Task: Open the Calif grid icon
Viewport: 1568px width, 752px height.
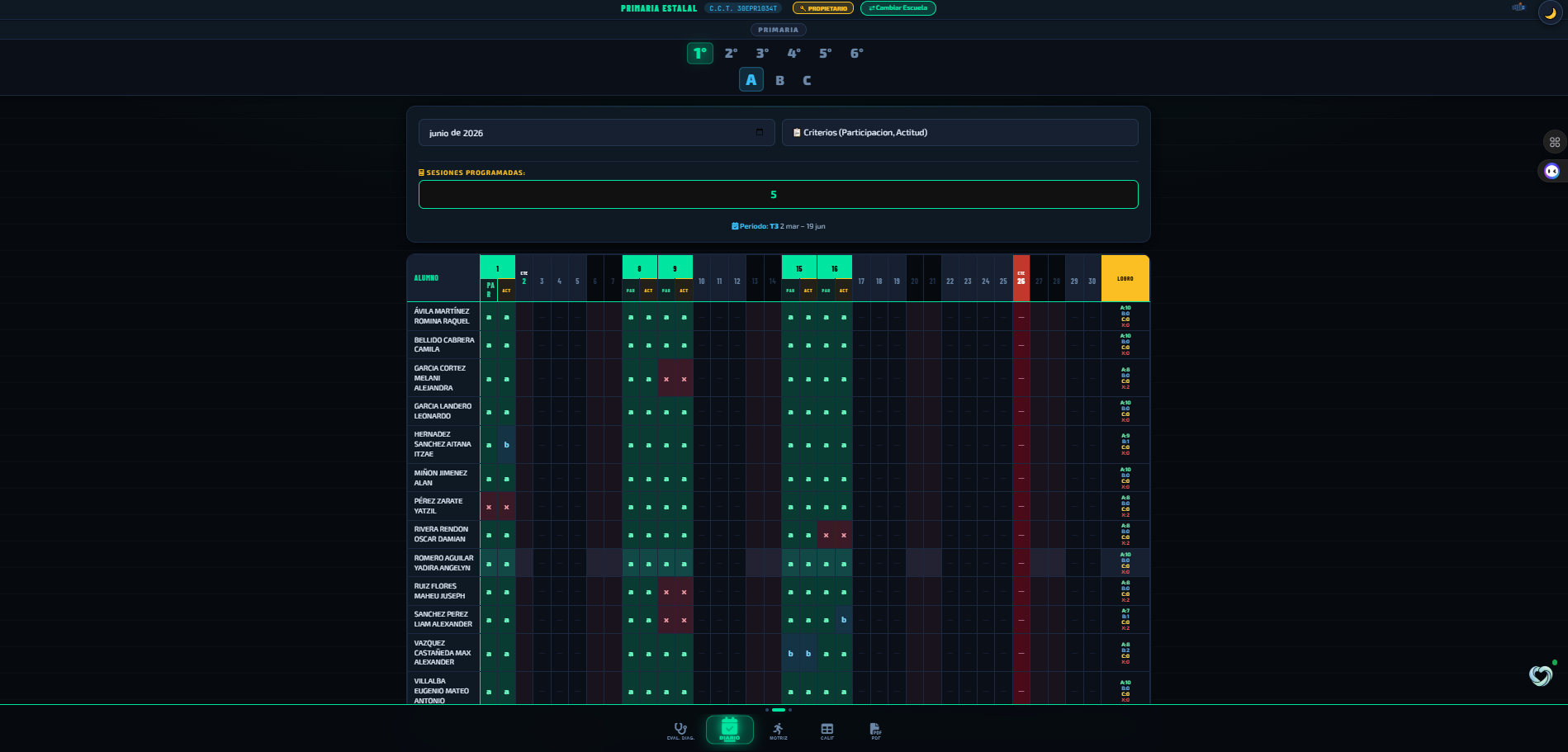Action: (827, 731)
